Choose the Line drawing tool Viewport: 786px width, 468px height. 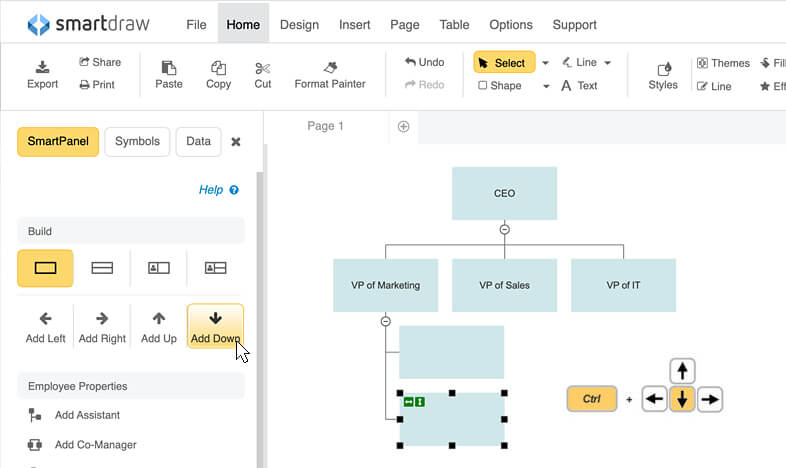click(579, 63)
